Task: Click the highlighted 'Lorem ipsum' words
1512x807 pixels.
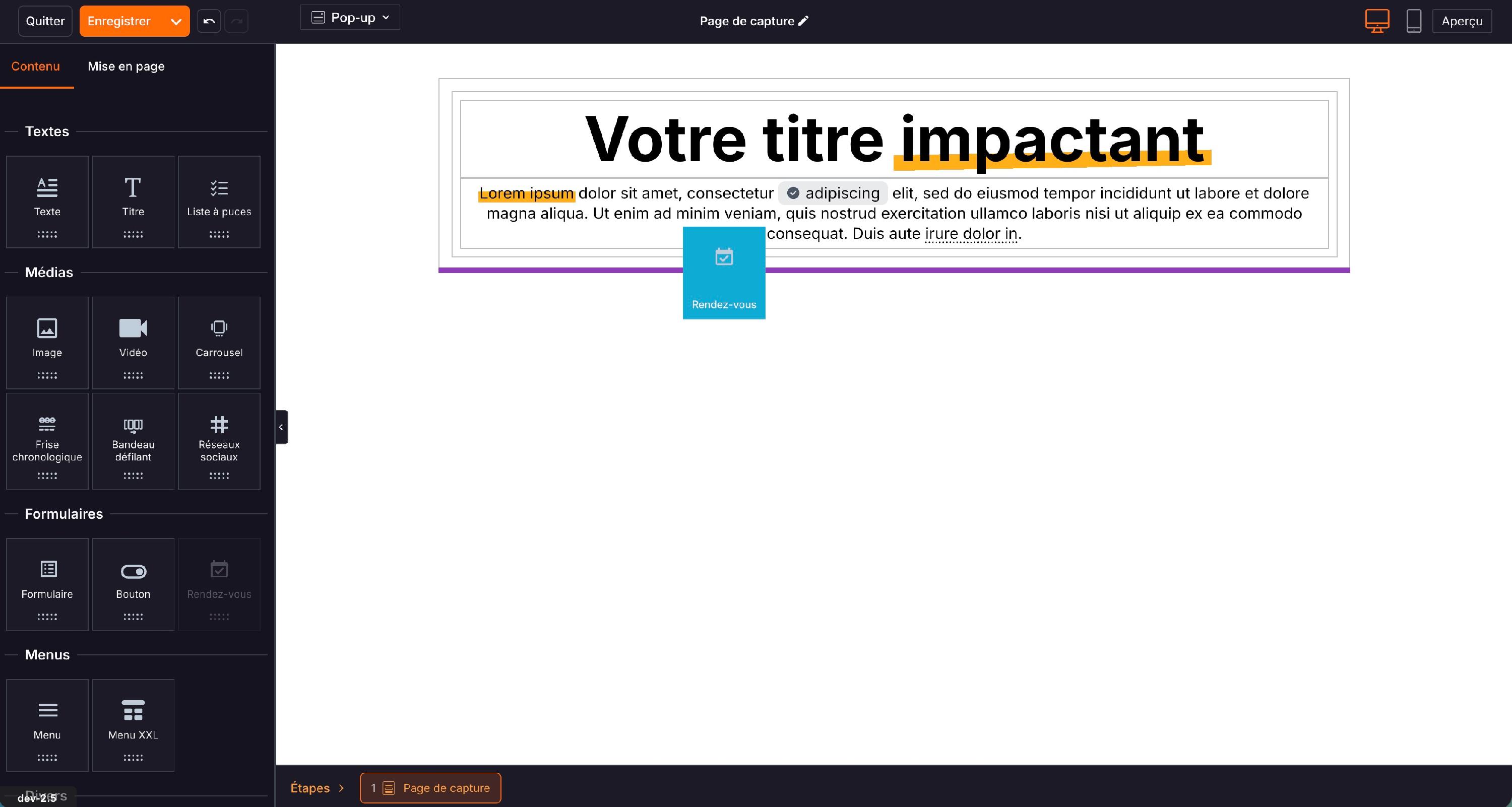Action: pos(527,193)
